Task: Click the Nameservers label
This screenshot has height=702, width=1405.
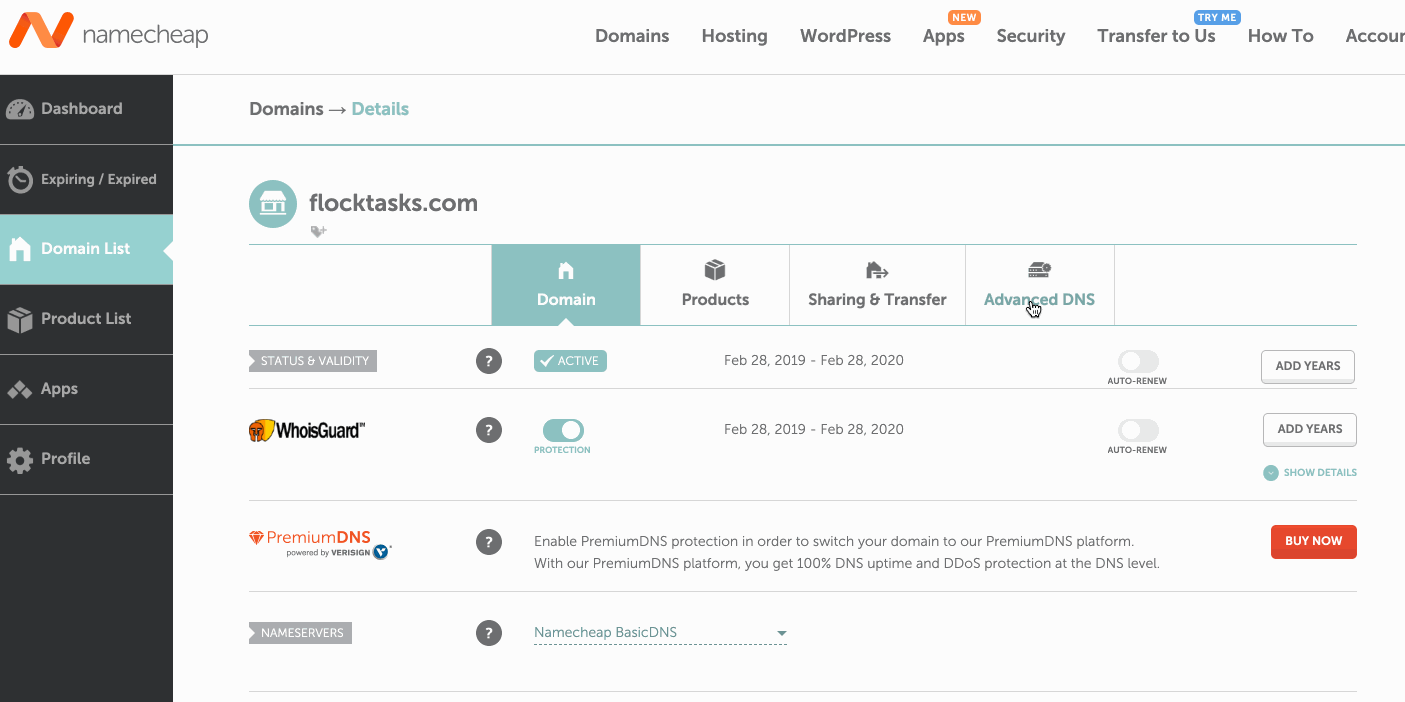Action: [x=300, y=633]
